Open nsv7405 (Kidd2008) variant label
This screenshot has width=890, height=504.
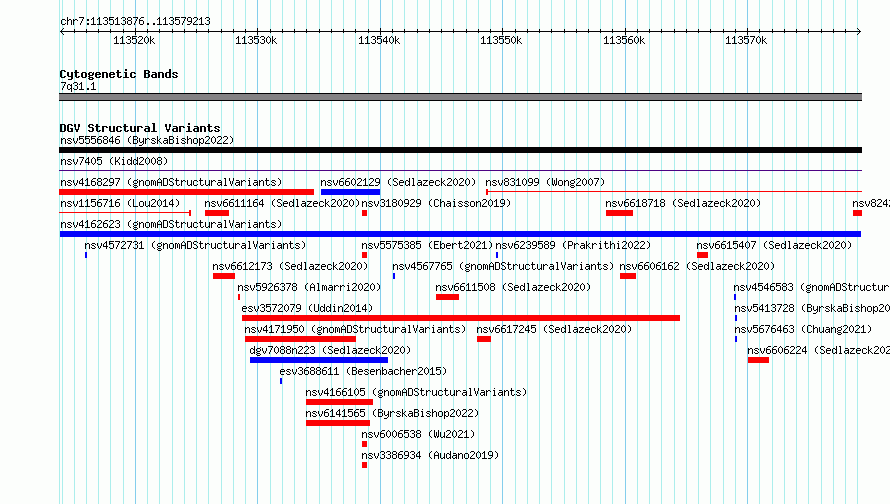114,161
